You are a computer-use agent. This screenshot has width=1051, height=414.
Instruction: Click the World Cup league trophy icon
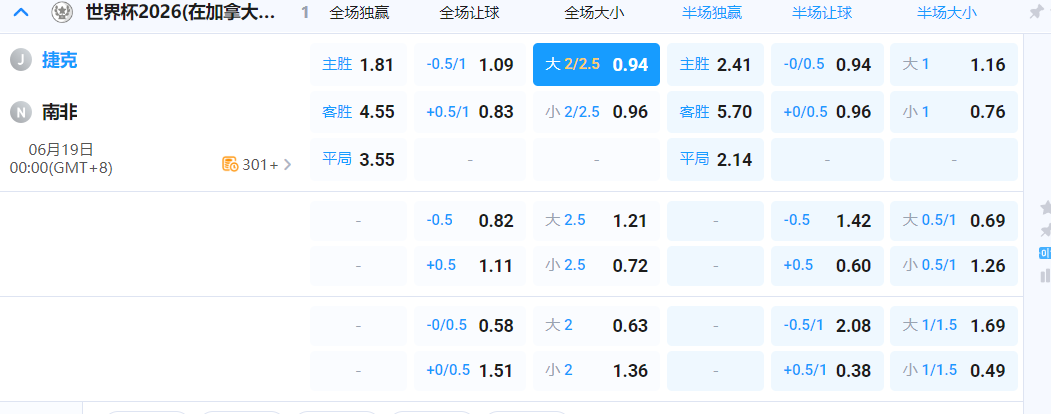pos(62,12)
